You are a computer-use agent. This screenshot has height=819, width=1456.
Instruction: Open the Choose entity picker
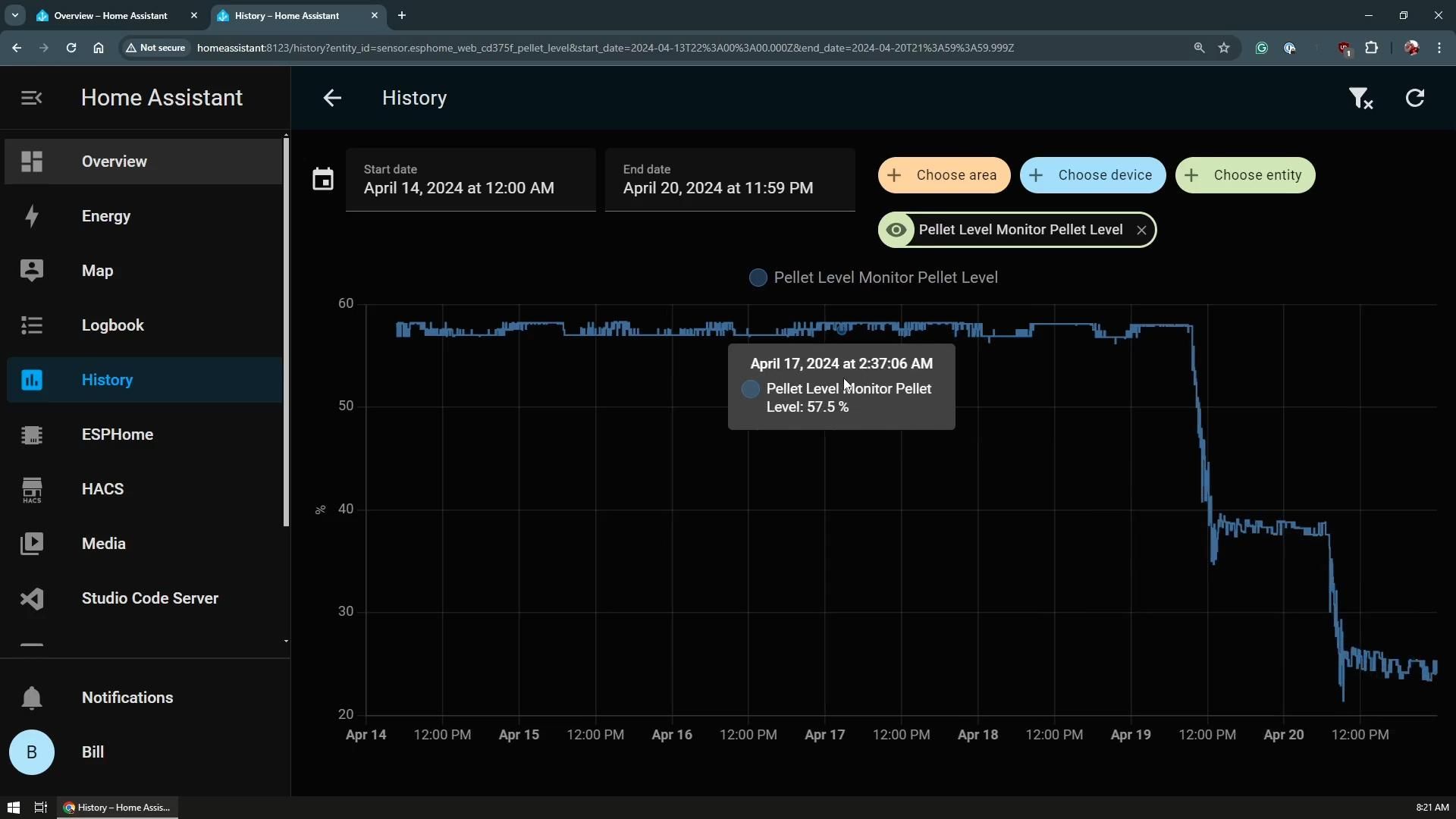(1244, 175)
